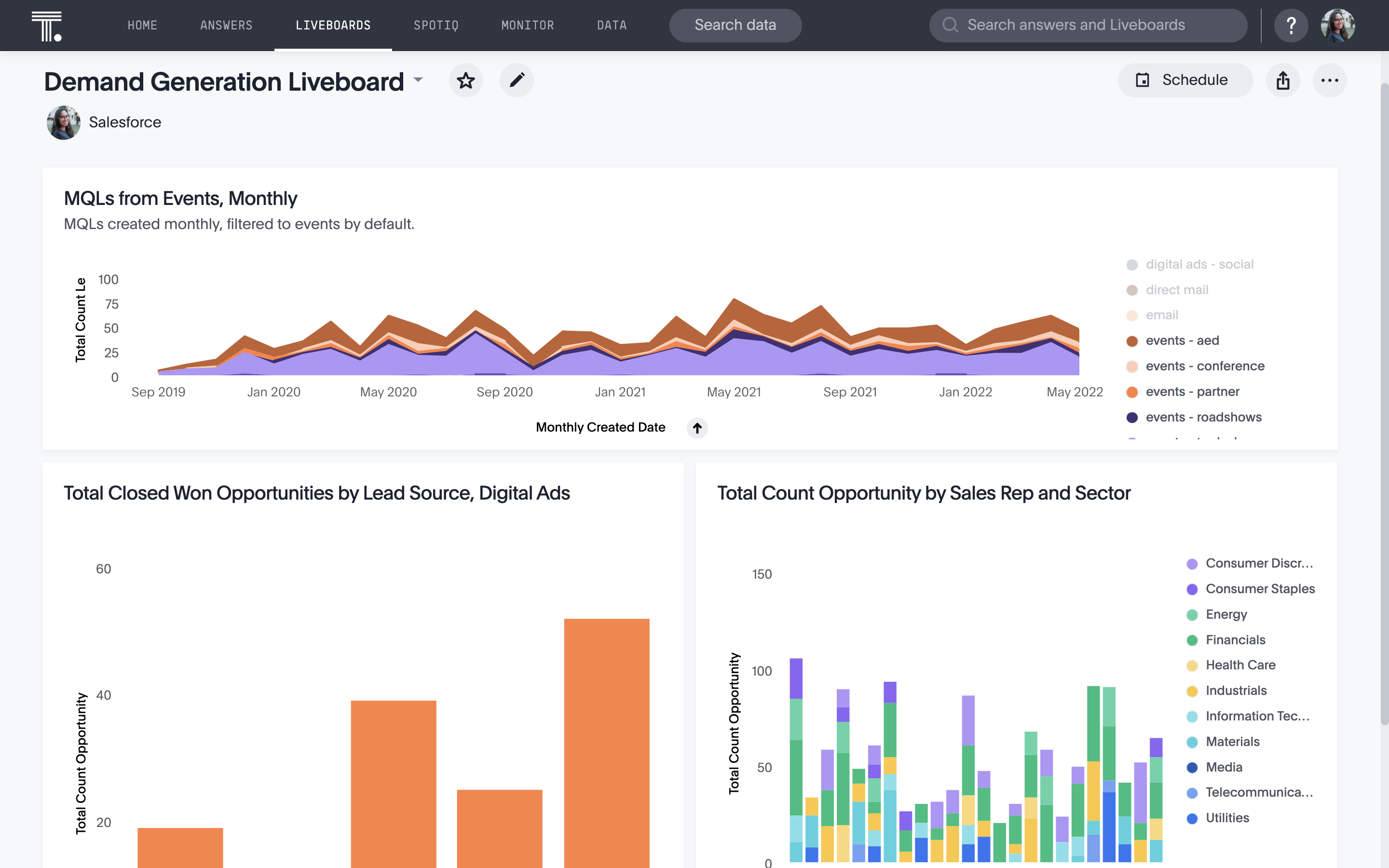Click the SpotIQ navigation icon
The height and width of the screenshot is (868, 1389).
[x=436, y=25]
